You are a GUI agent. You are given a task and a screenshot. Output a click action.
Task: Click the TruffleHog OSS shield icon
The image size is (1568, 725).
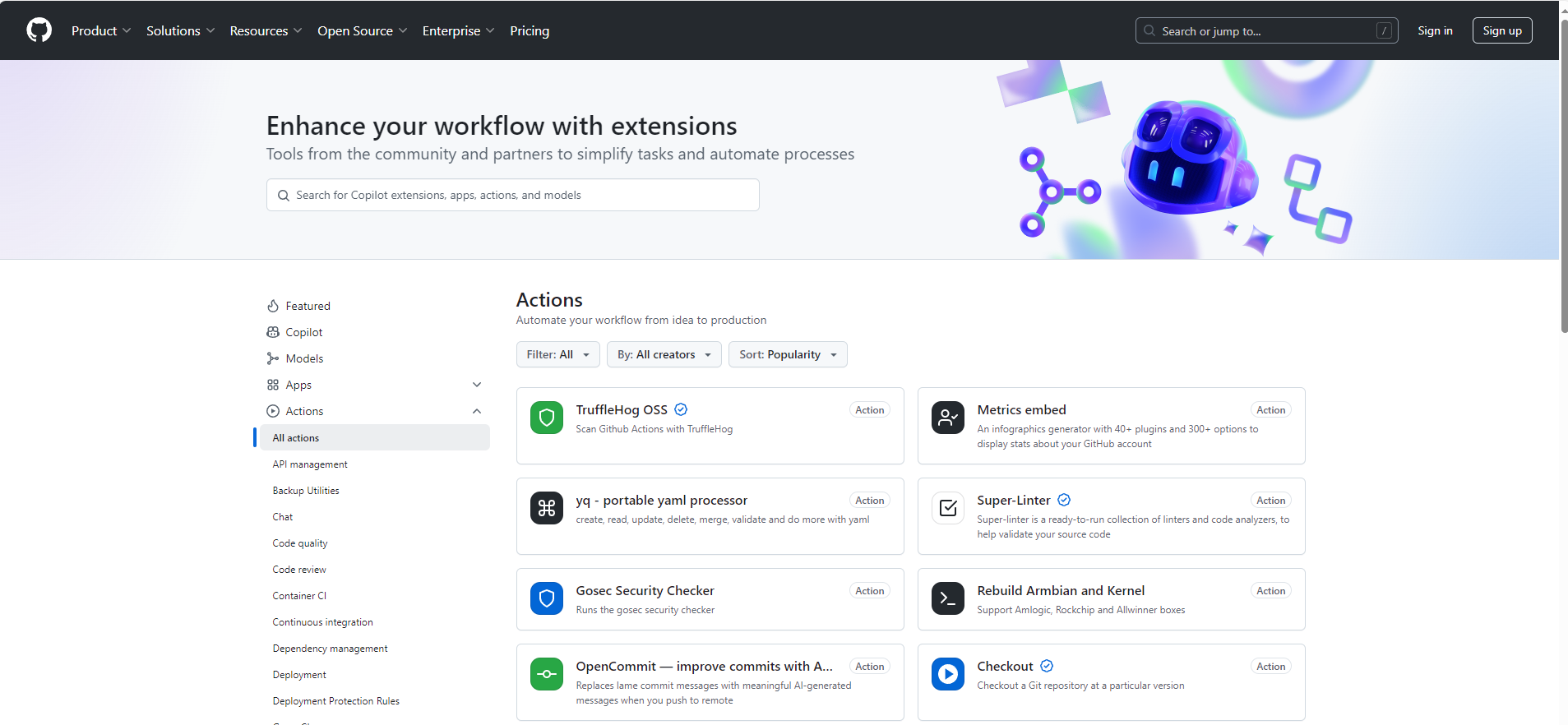pyautogui.click(x=547, y=418)
